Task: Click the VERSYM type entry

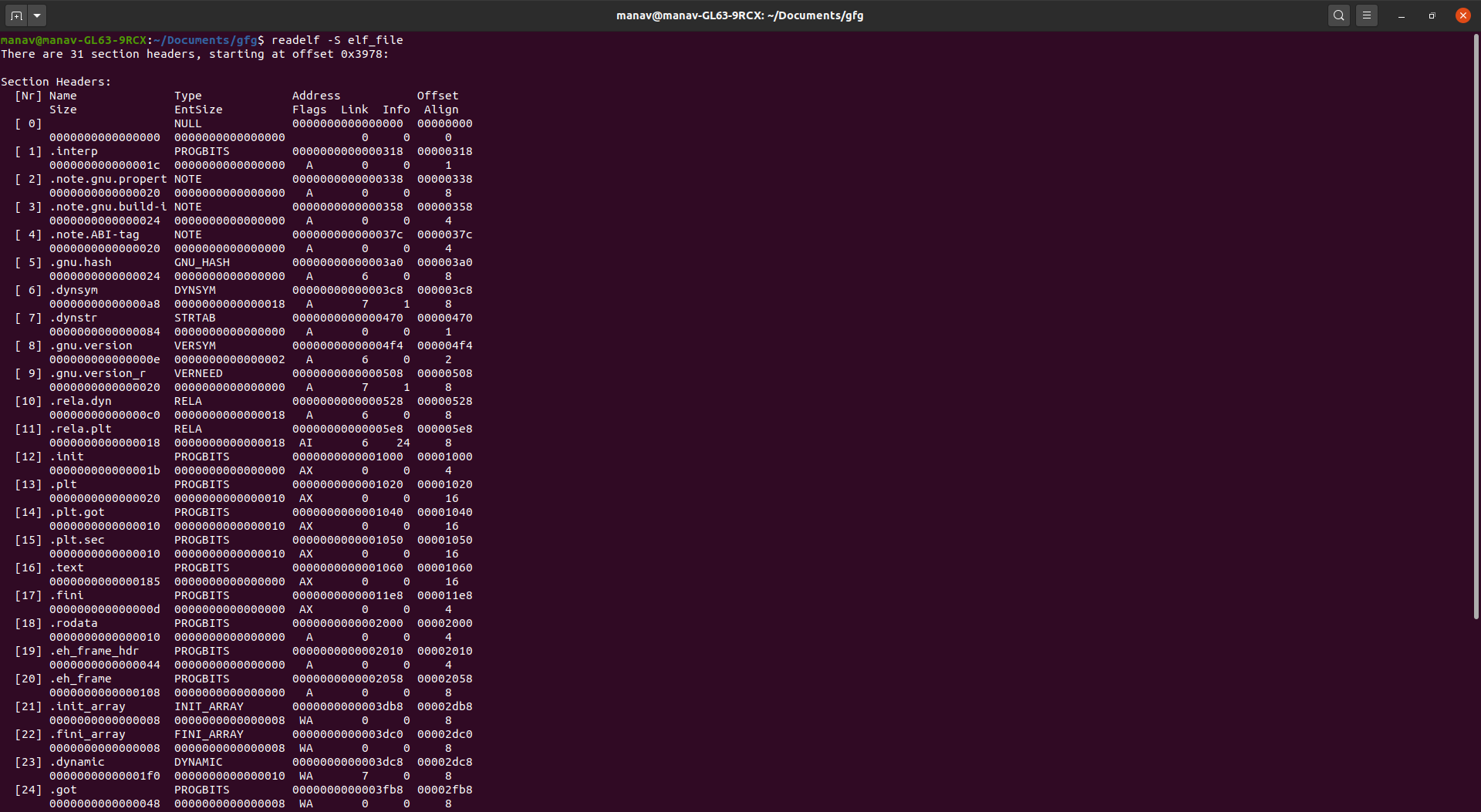Action: click(195, 345)
